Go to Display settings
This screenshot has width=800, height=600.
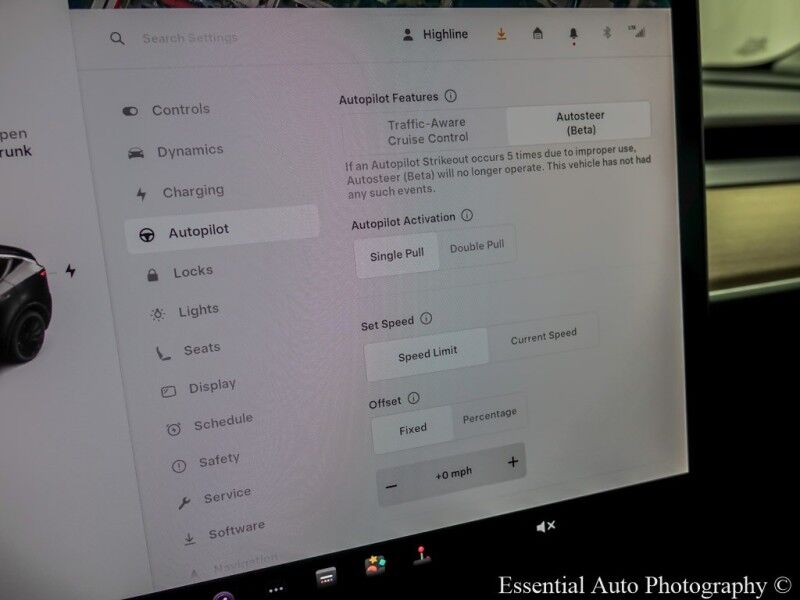click(198, 388)
